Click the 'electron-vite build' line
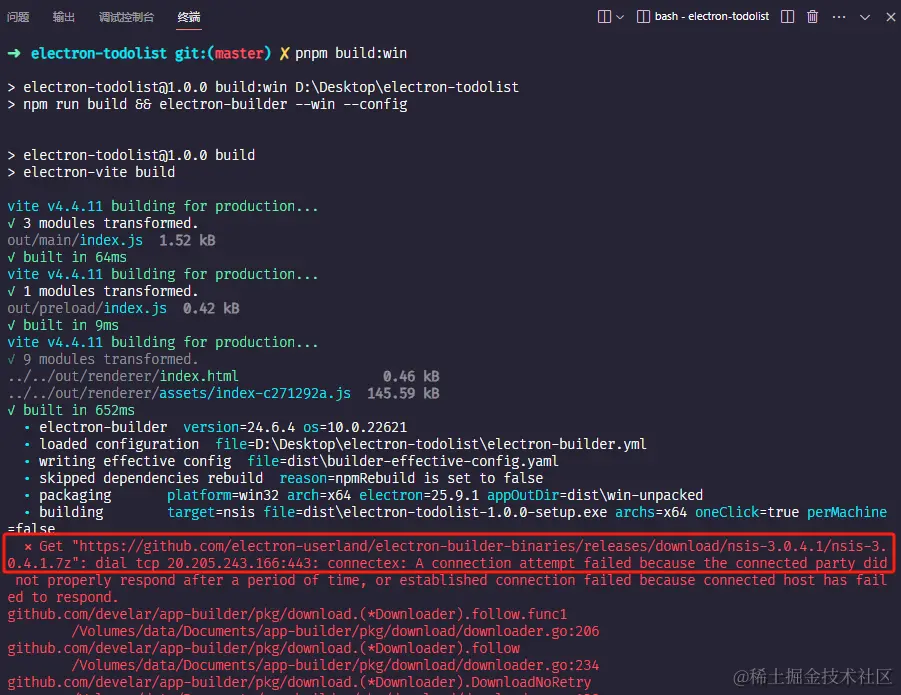This screenshot has height=695, width=901. click(99, 172)
